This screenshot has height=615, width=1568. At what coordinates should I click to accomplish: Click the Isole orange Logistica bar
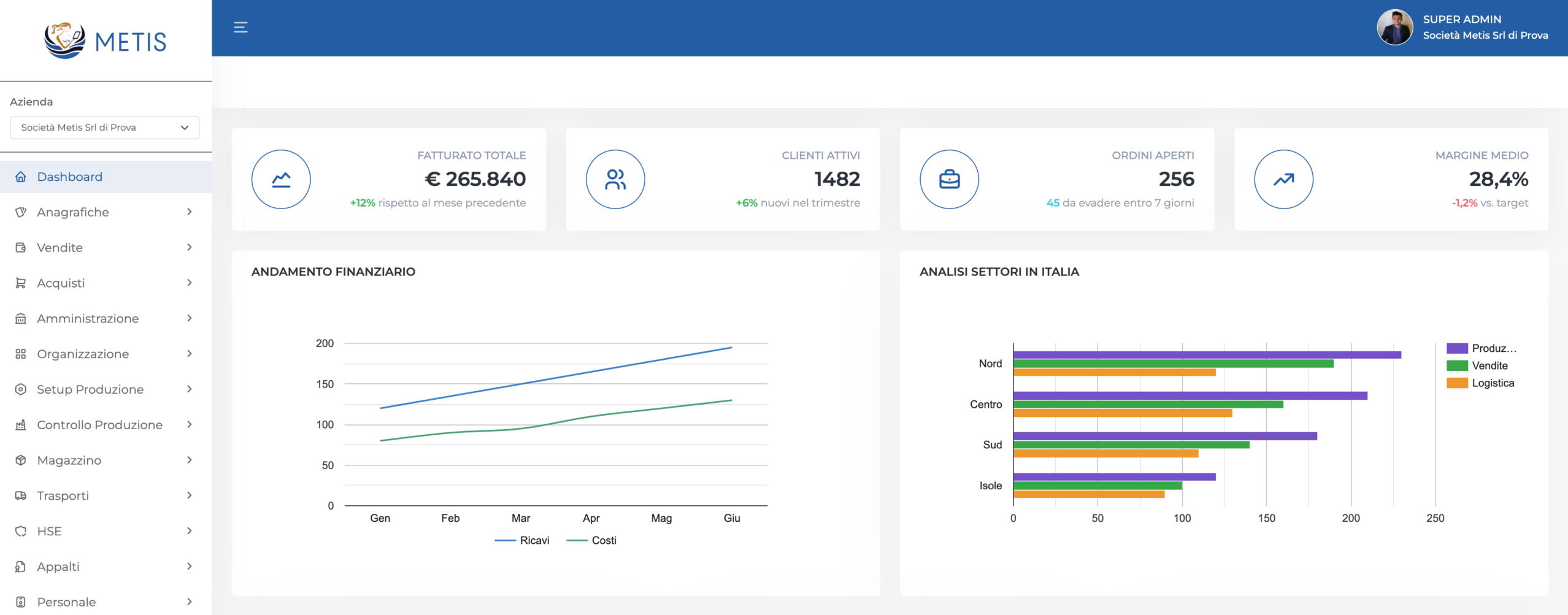point(1089,494)
